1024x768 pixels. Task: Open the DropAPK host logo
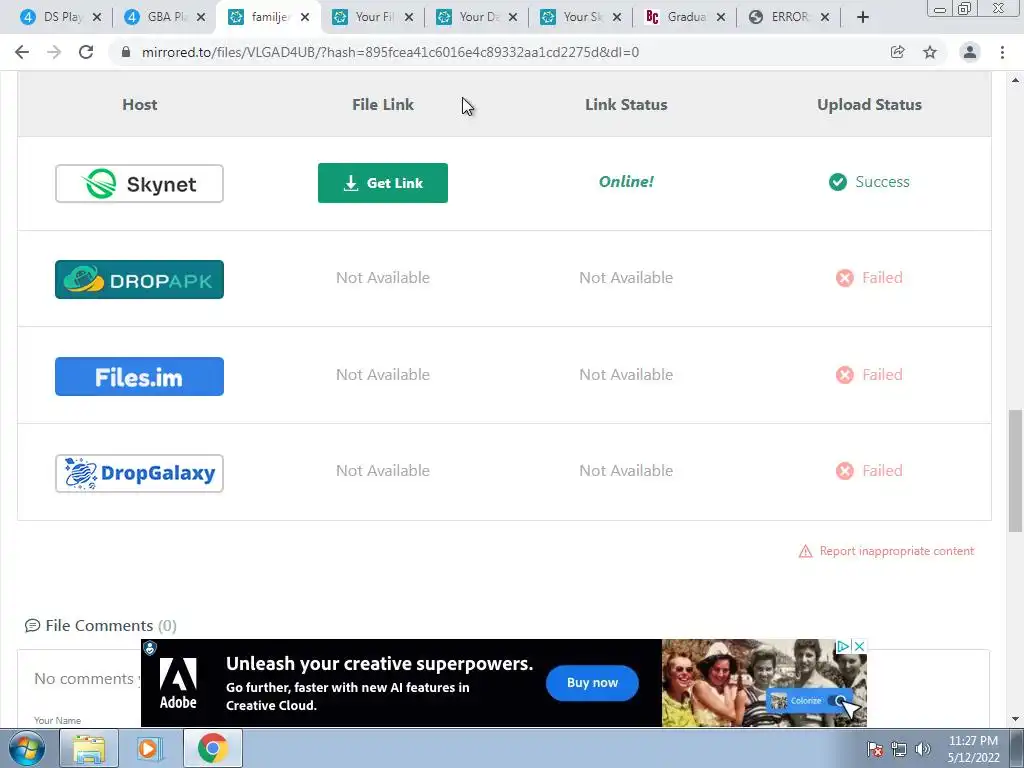click(x=139, y=280)
